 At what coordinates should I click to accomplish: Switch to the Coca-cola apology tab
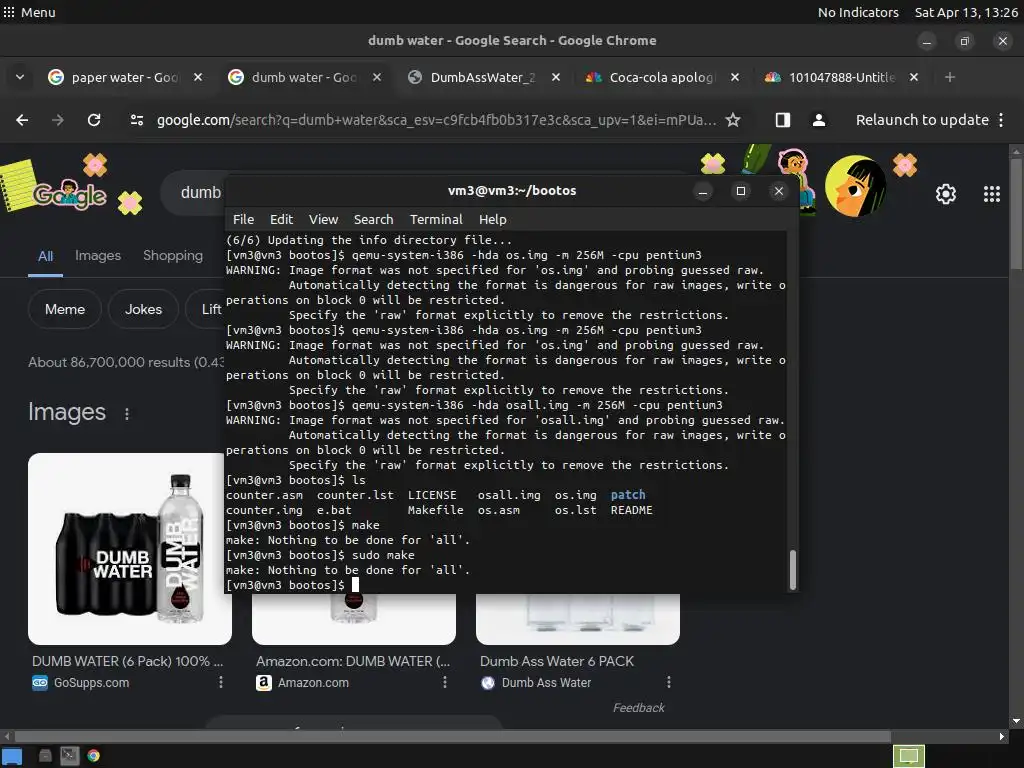(661, 77)
